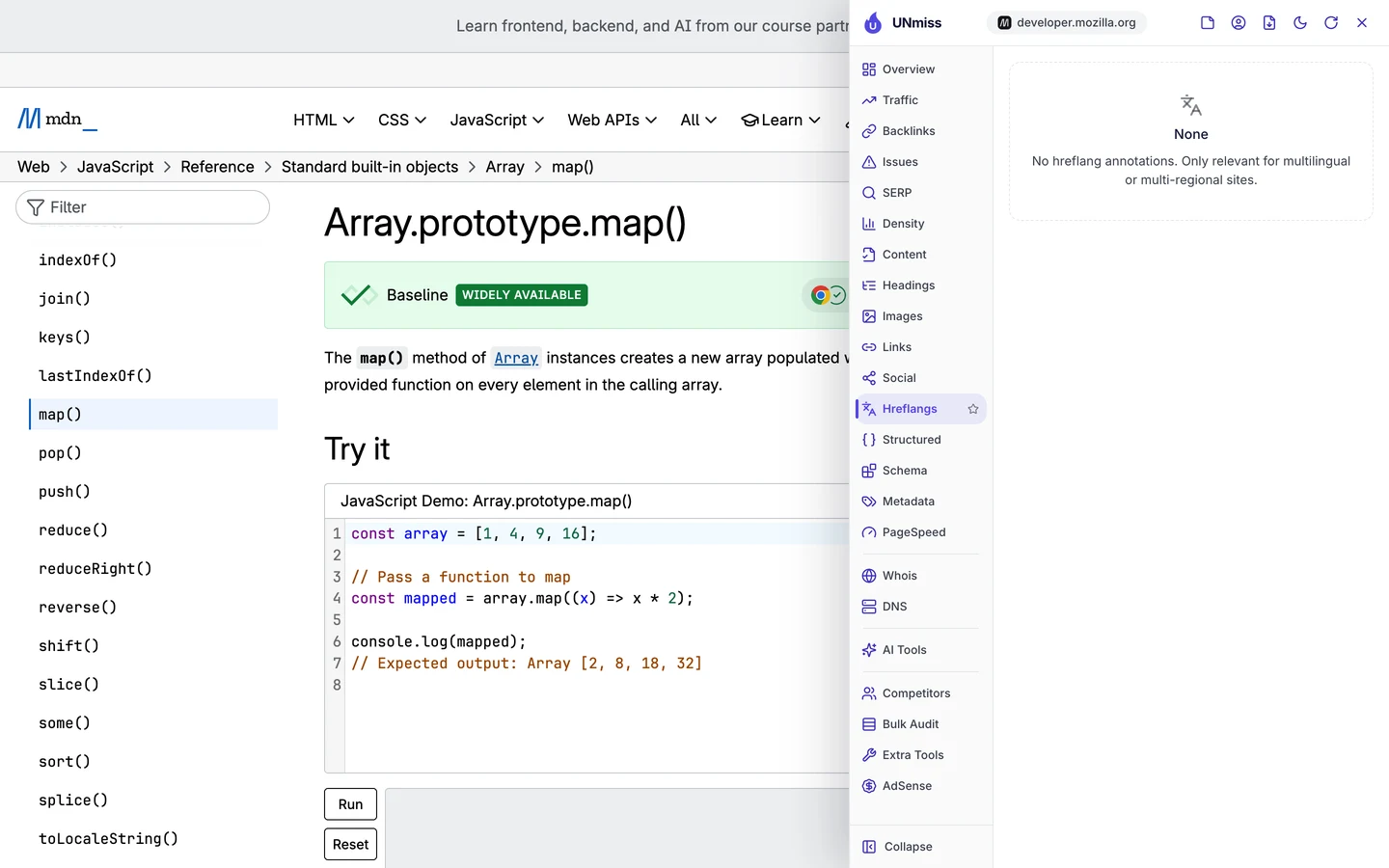Image resolution: width=1389 pixels, height=868 pixels.
Task: Click the Images picture icon
Action: pyautogui.click(x=869, y=316)
